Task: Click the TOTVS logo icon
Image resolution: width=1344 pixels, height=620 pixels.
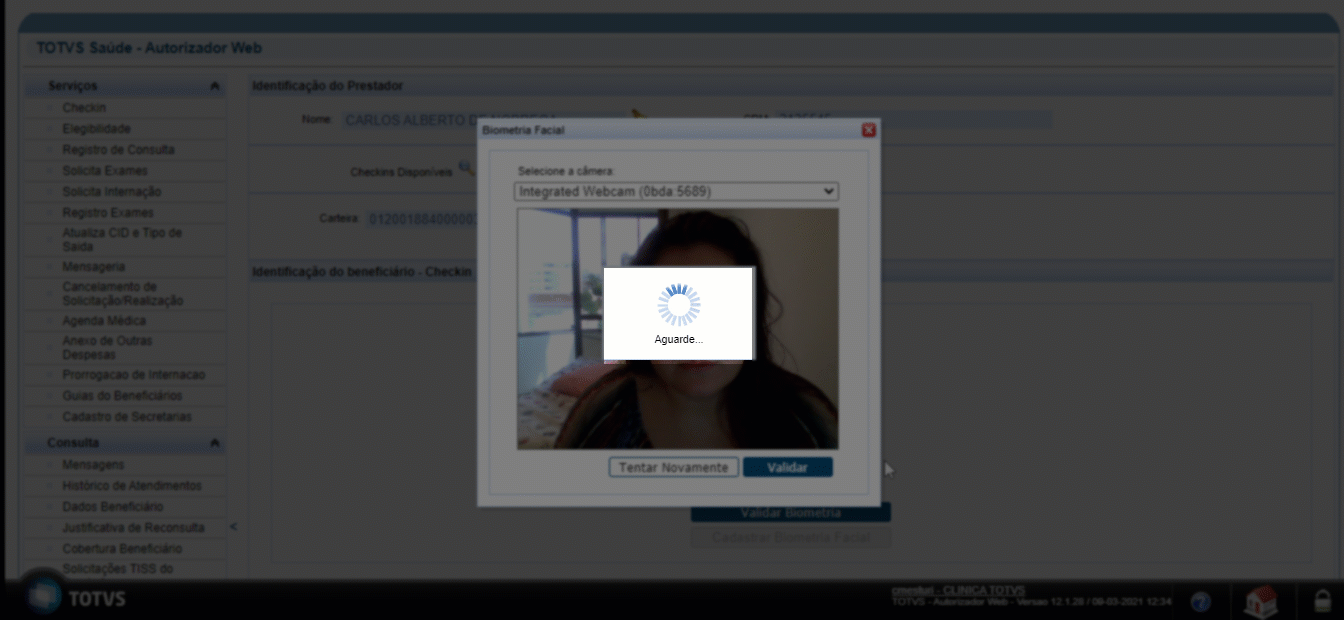Action: (x=44, y=597)
